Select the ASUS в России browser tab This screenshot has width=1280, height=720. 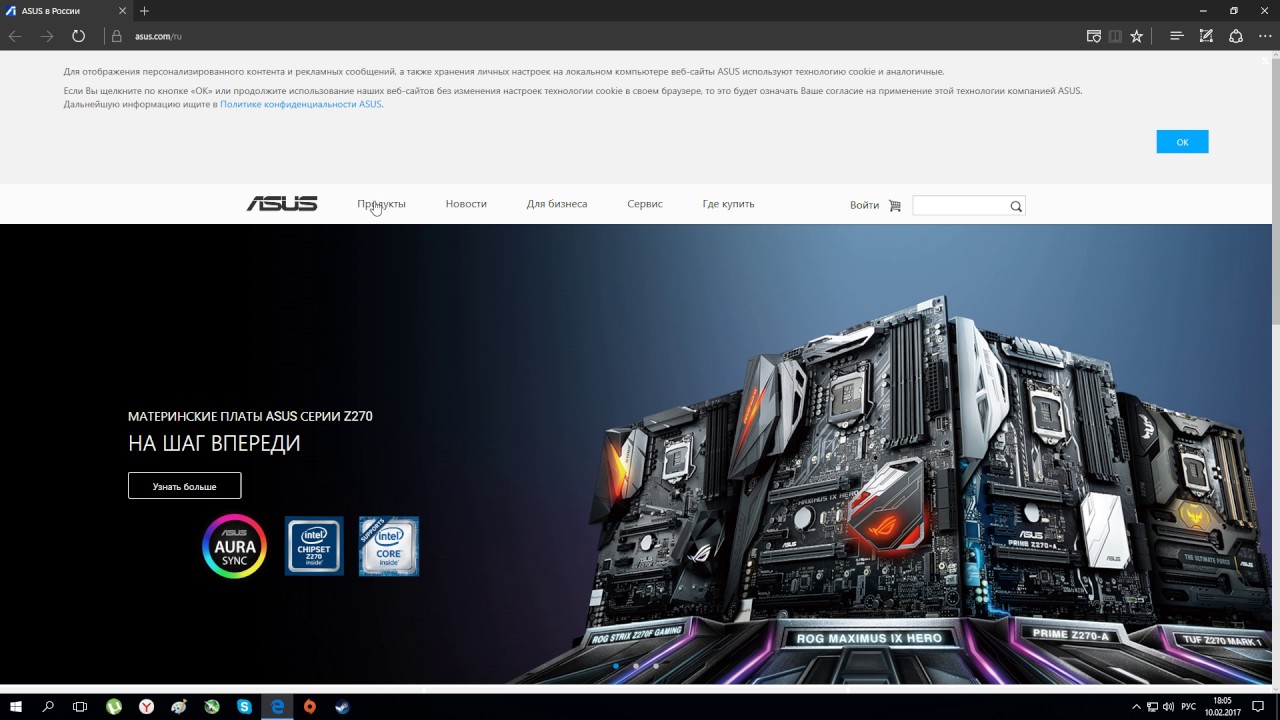[64, 11]
